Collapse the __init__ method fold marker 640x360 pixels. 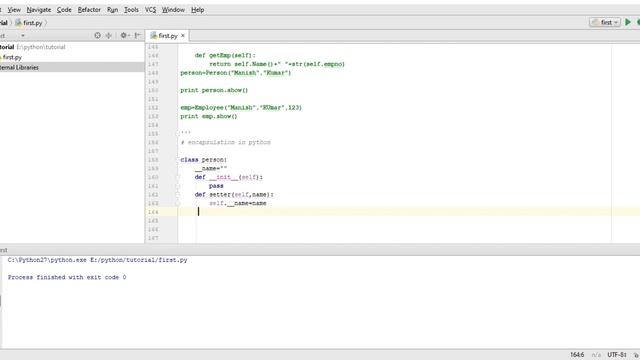pyautogui.click(x=178, y=177)
